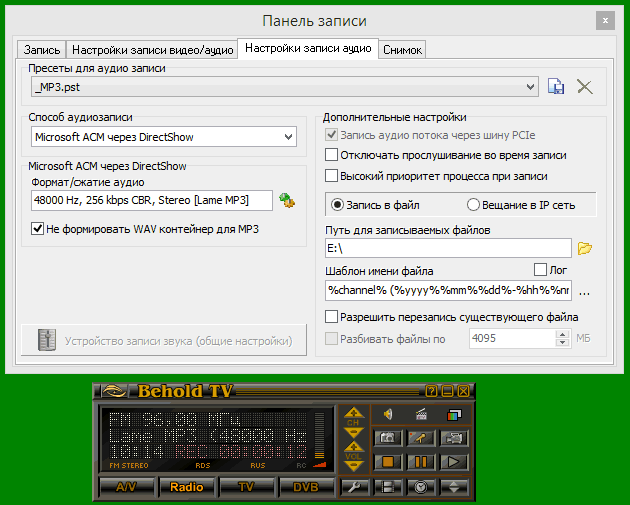Decrease volume with VOL minus arrow

353,466
